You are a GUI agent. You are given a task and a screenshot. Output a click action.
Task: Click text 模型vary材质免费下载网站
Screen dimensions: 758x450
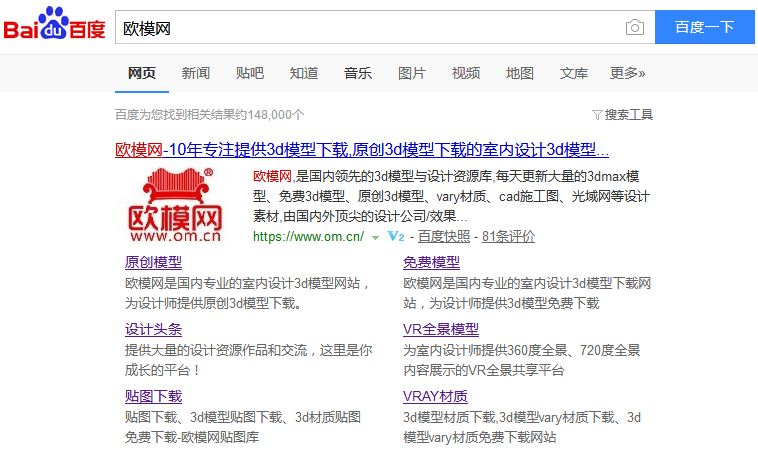click(x=480, y=437)
